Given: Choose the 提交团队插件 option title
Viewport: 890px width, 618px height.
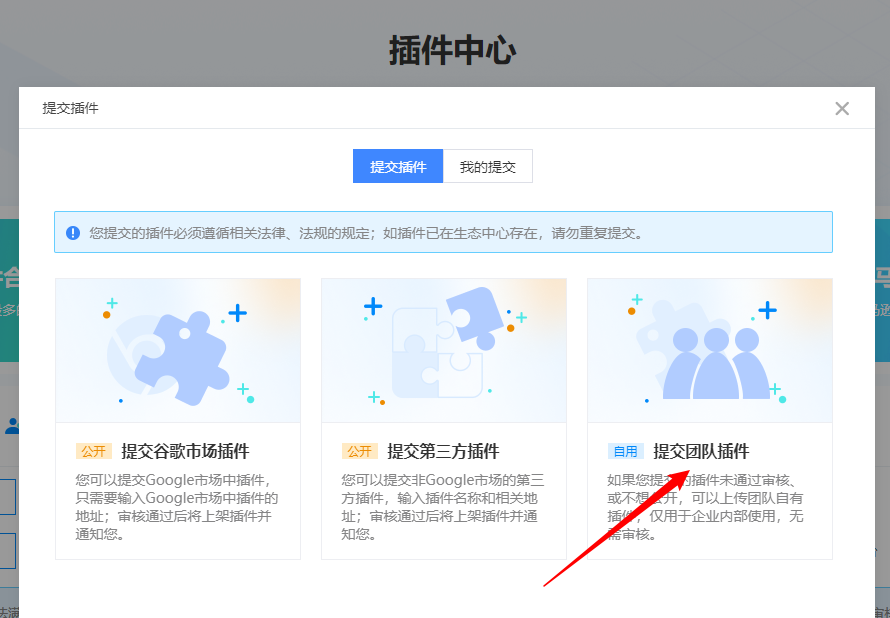Looking at the screenshot, I should (701, 451).
